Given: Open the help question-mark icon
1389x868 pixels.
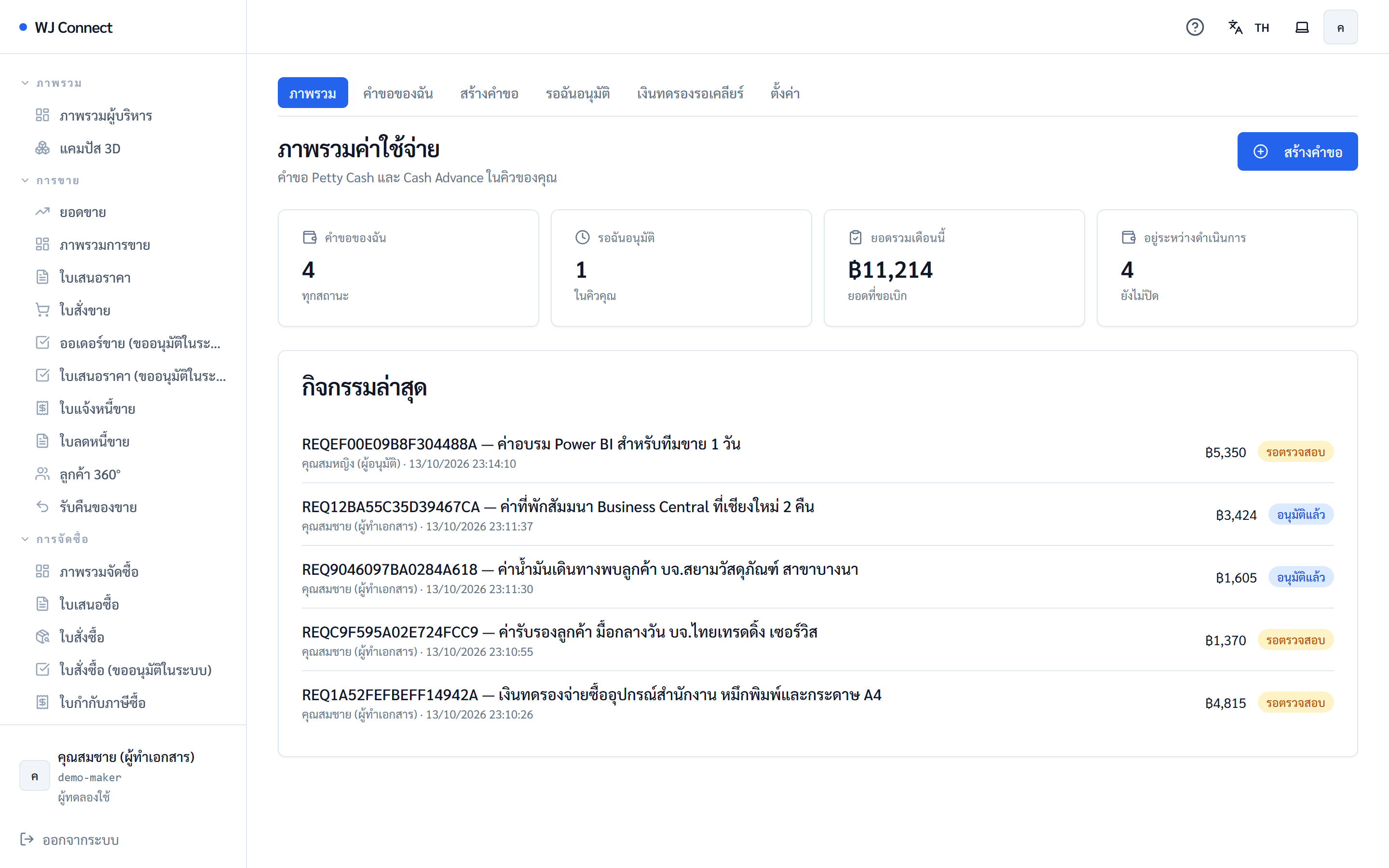Looking at the screenshot, I should 1195,27.
